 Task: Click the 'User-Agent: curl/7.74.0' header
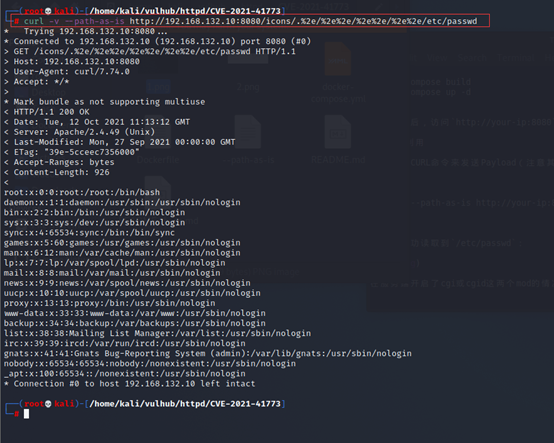pos(67,72)
